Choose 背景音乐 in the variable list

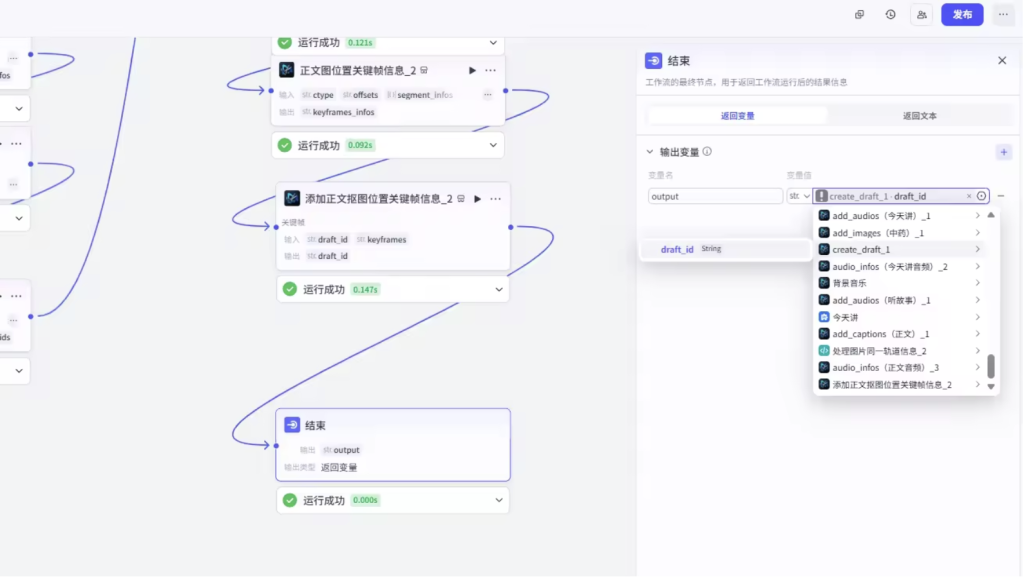coord(849,283)
